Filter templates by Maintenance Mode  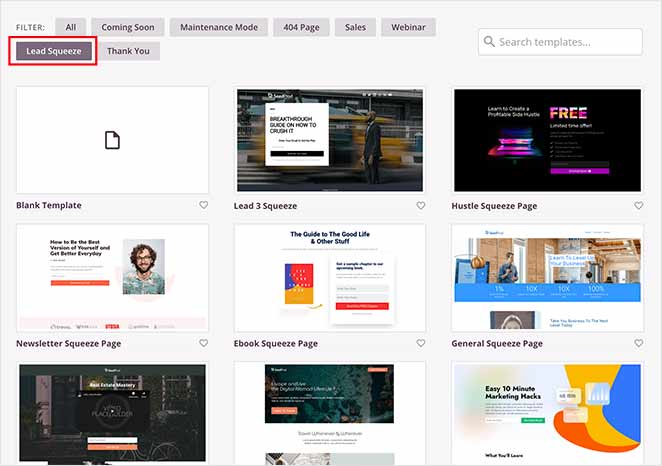click(217, 27)
